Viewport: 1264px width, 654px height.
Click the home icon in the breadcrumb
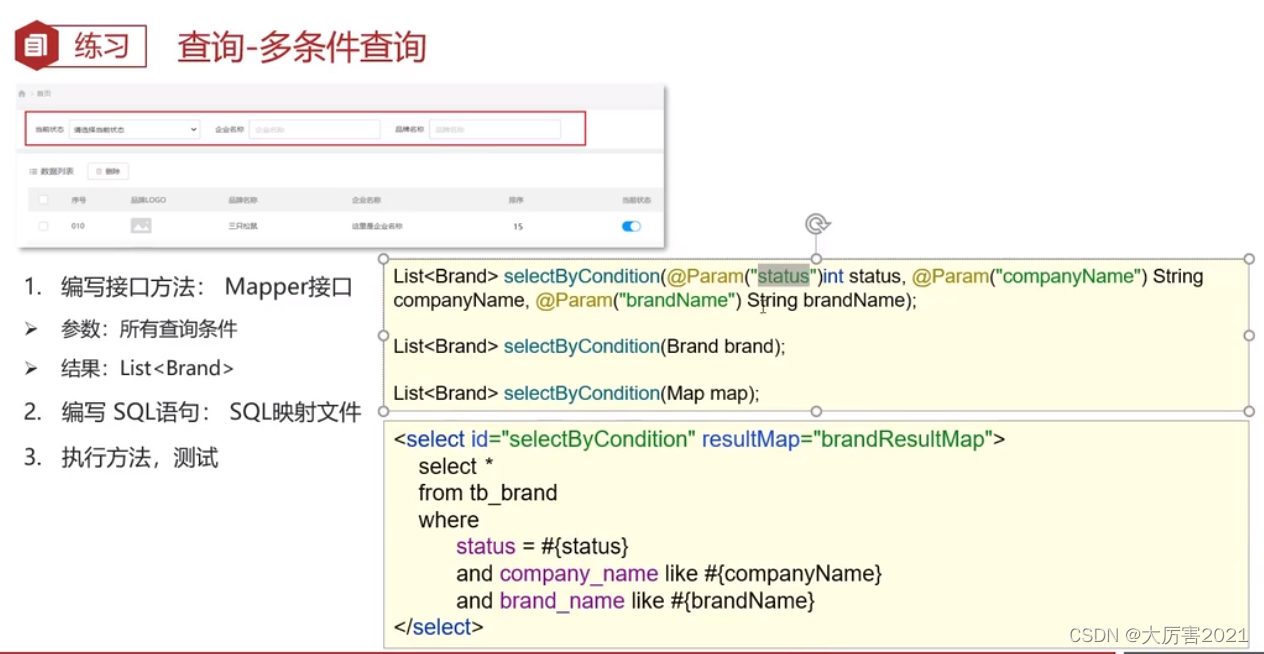click(x=22, y=93)
